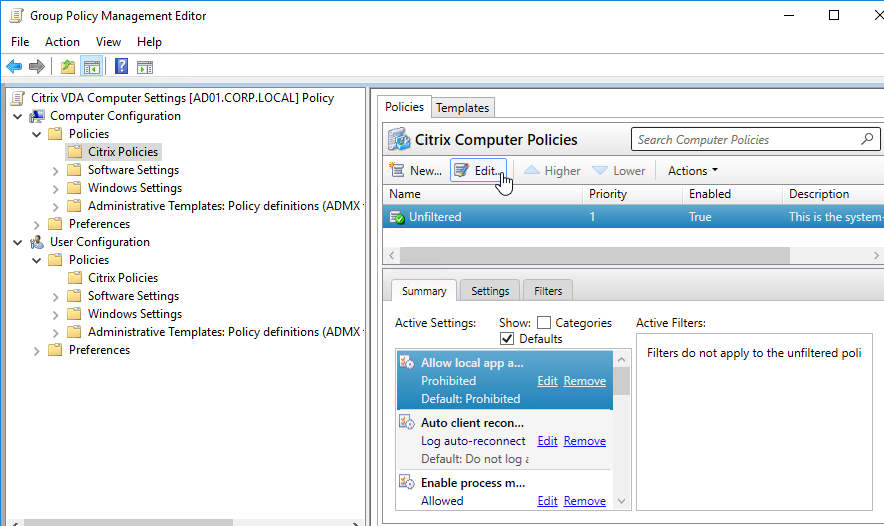The height and width of the screenshot is (526, 884).
Task: Click Edit link for Allow local app access
Action: (x=547, y=381)
